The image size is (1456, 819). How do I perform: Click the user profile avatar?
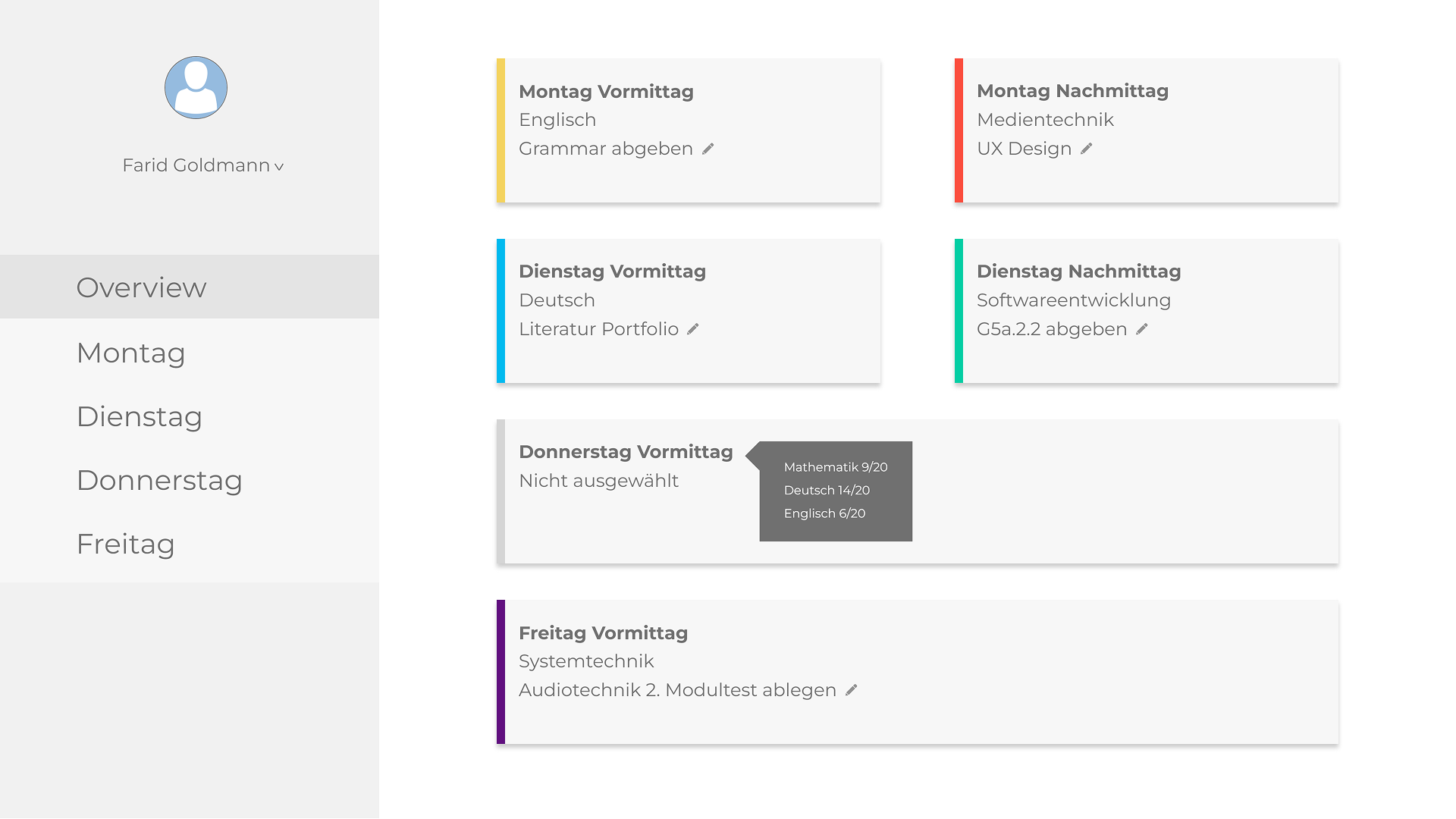(196, 87)
